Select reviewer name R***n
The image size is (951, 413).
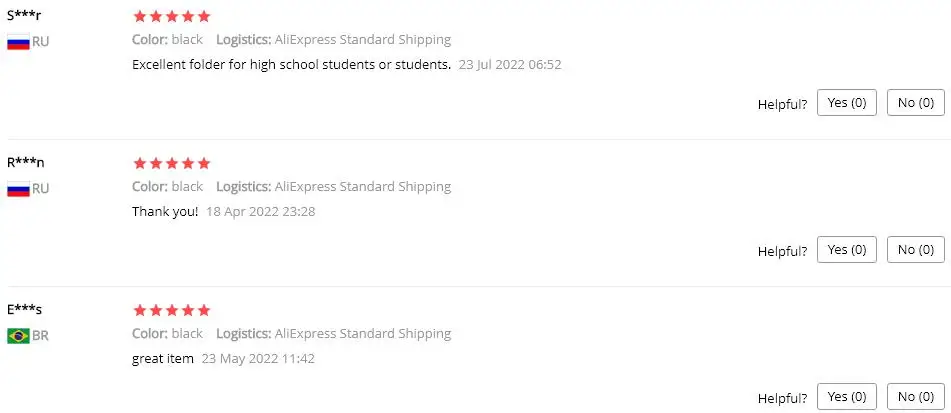[26, 162]
